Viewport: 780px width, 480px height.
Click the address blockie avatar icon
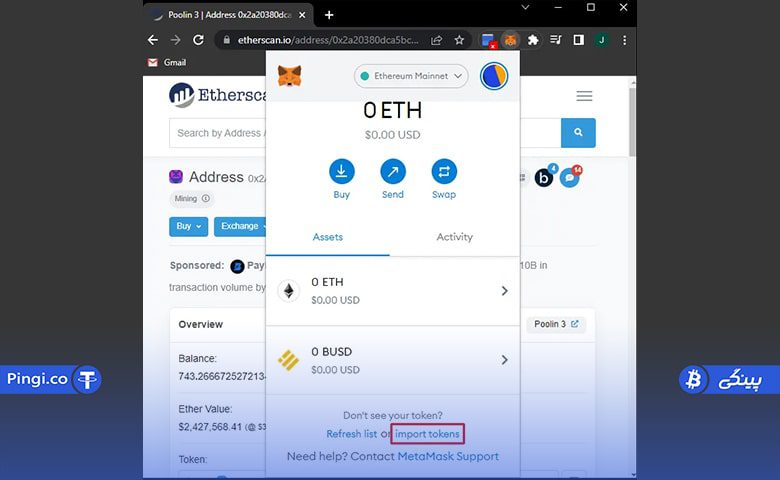(x=176, y=177)
